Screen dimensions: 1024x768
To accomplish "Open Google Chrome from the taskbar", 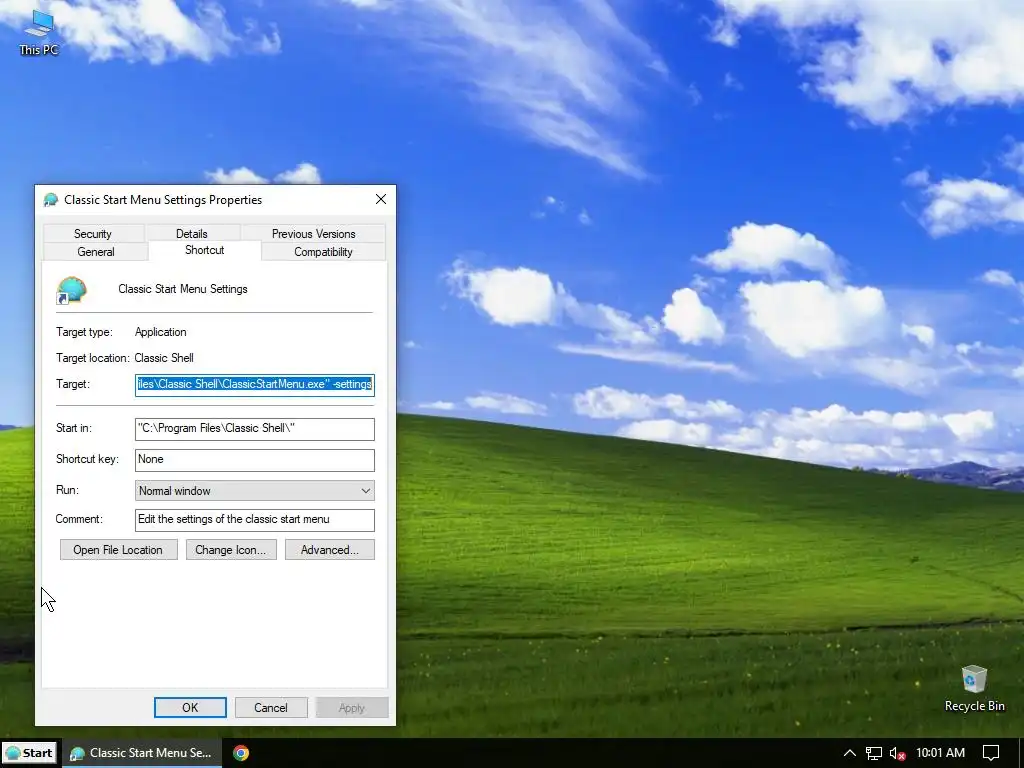I will coord(241,753).
